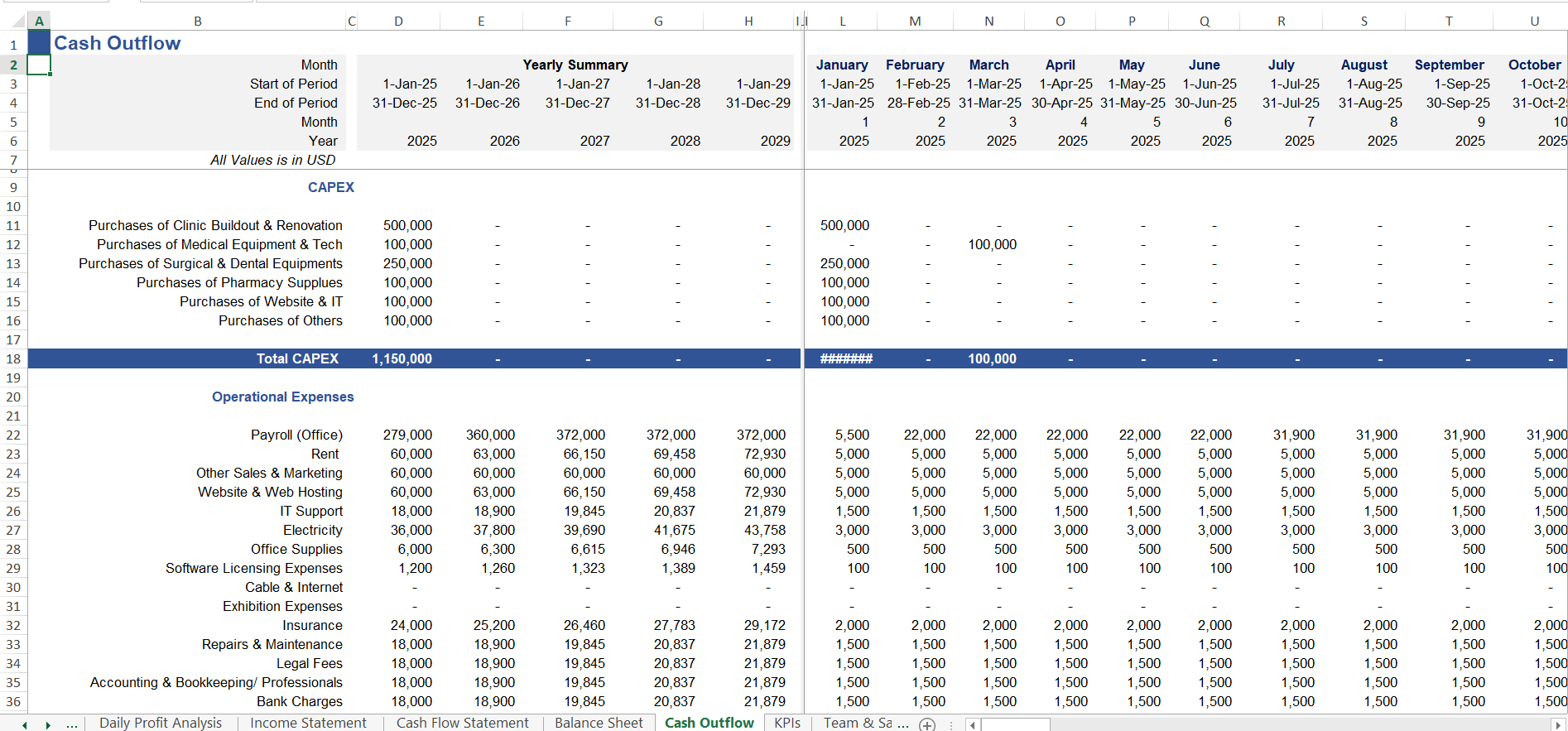This screenshot has height=731, width=1568.
Task: Click the Total CAPEX 1,150,000 value
Action: [x=402, y=358]
